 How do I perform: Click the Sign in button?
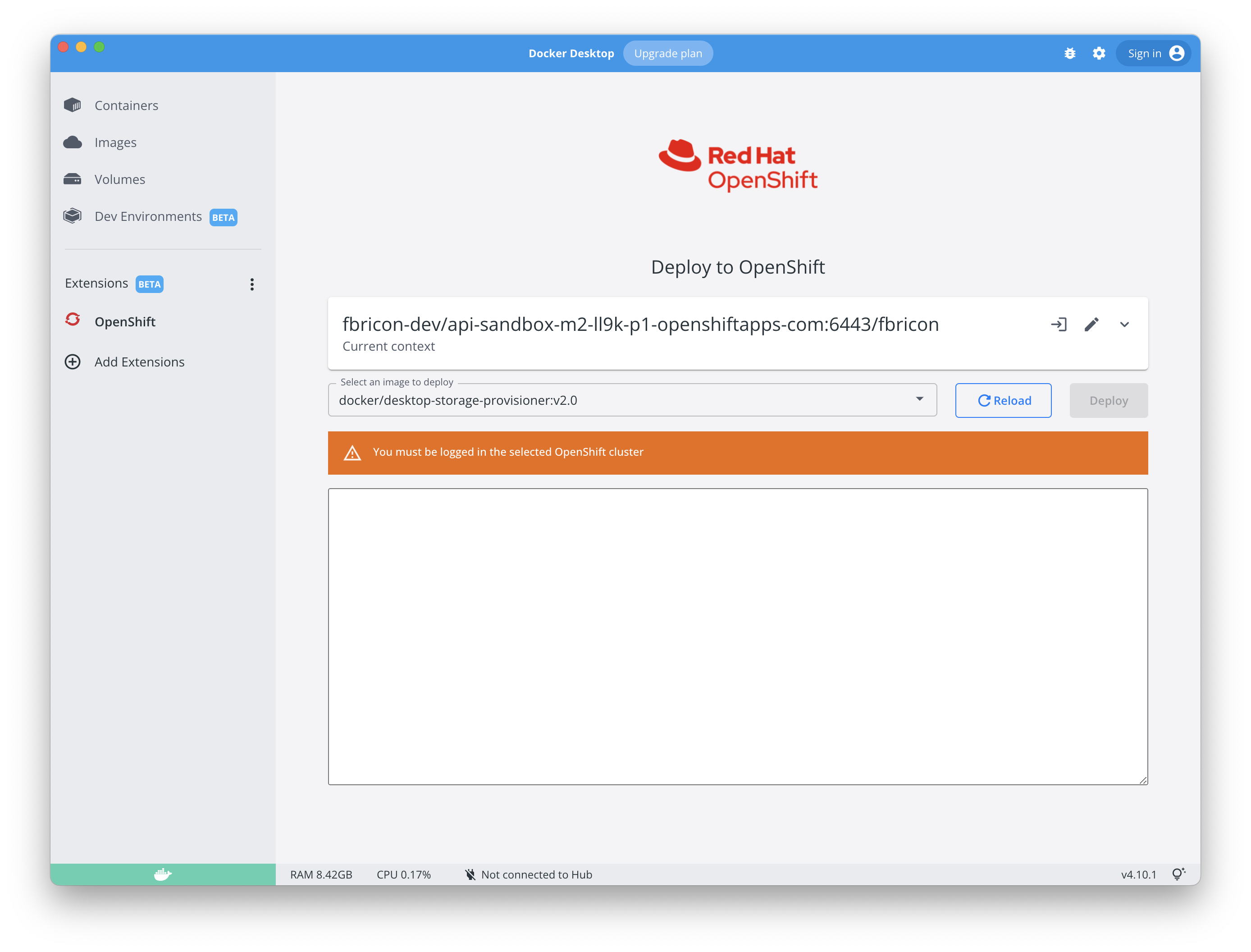pyautogui.click(x=1155, y=53)
